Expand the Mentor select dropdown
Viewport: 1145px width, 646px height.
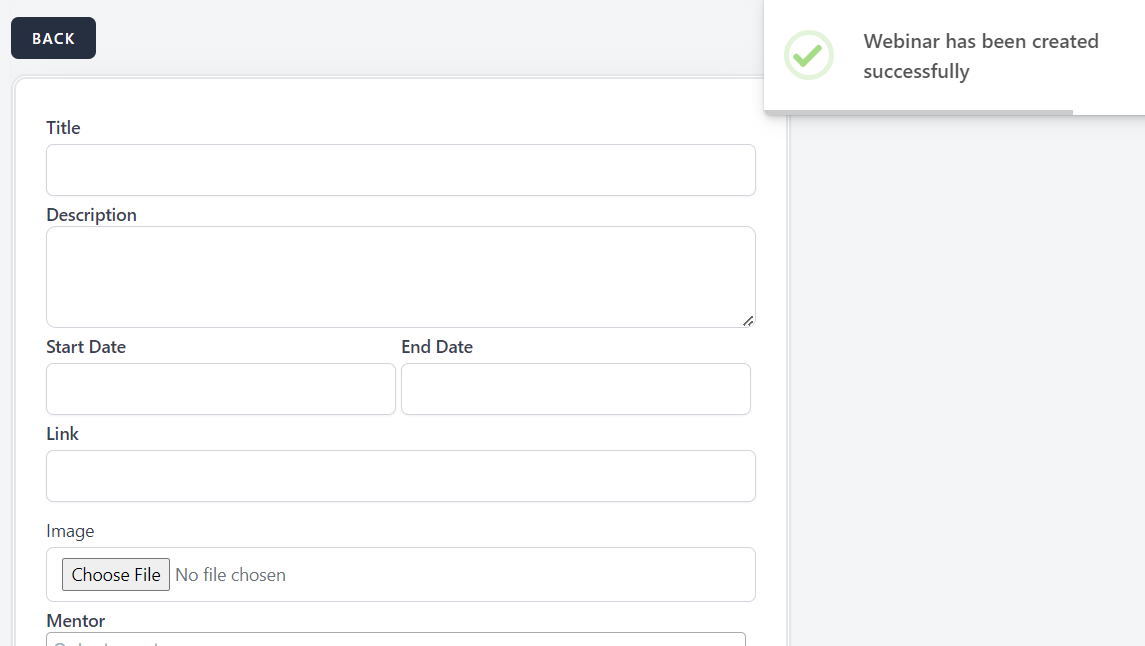[395, 639]
